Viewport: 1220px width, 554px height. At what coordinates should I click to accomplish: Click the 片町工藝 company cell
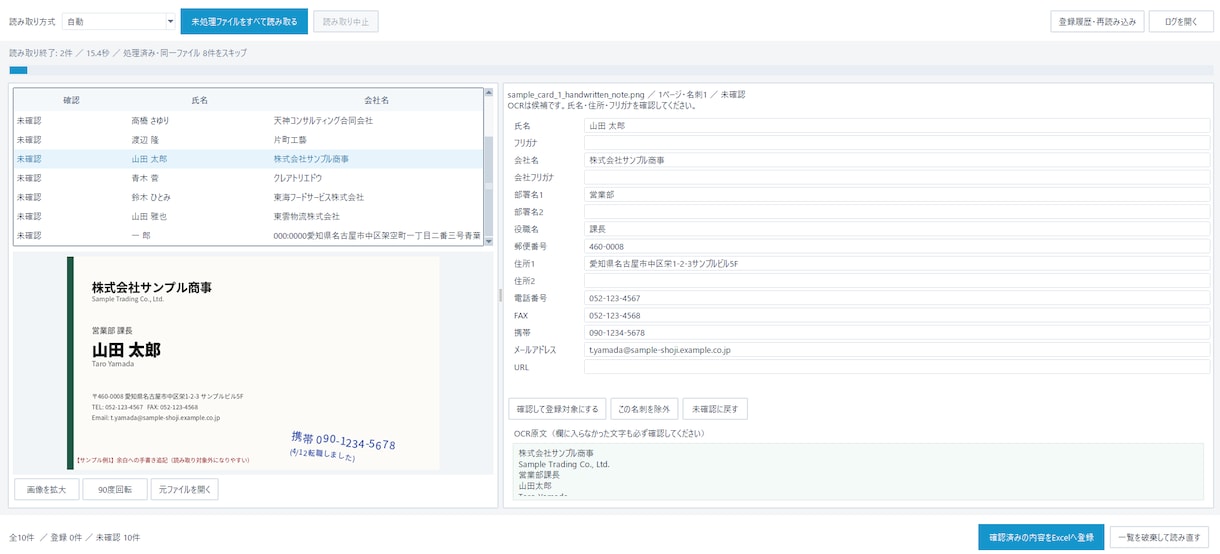290,140
